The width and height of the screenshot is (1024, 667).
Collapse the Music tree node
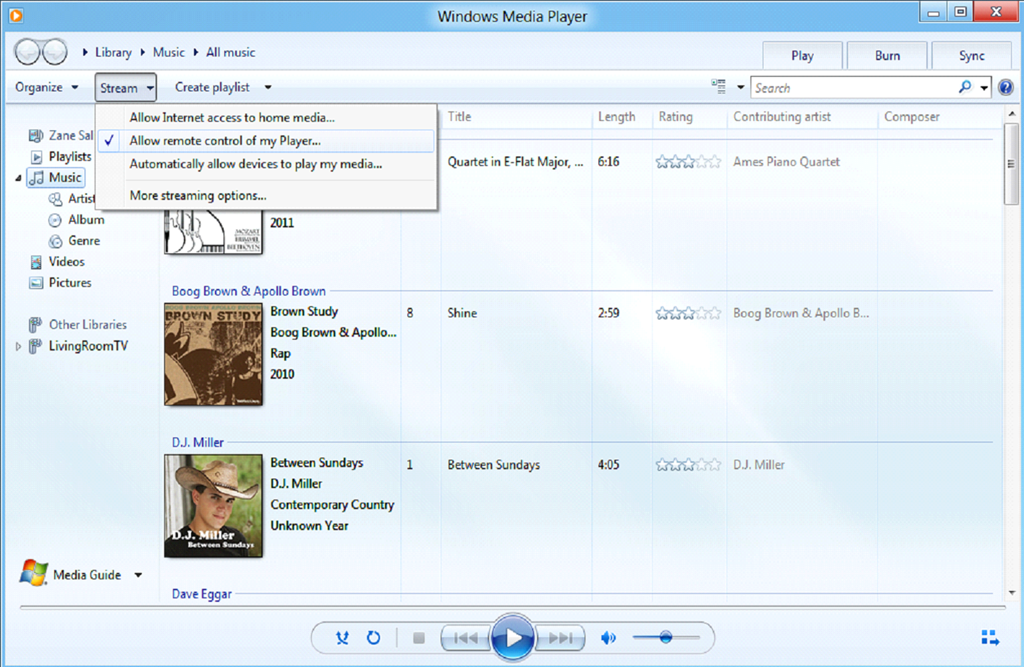(18, 178)
